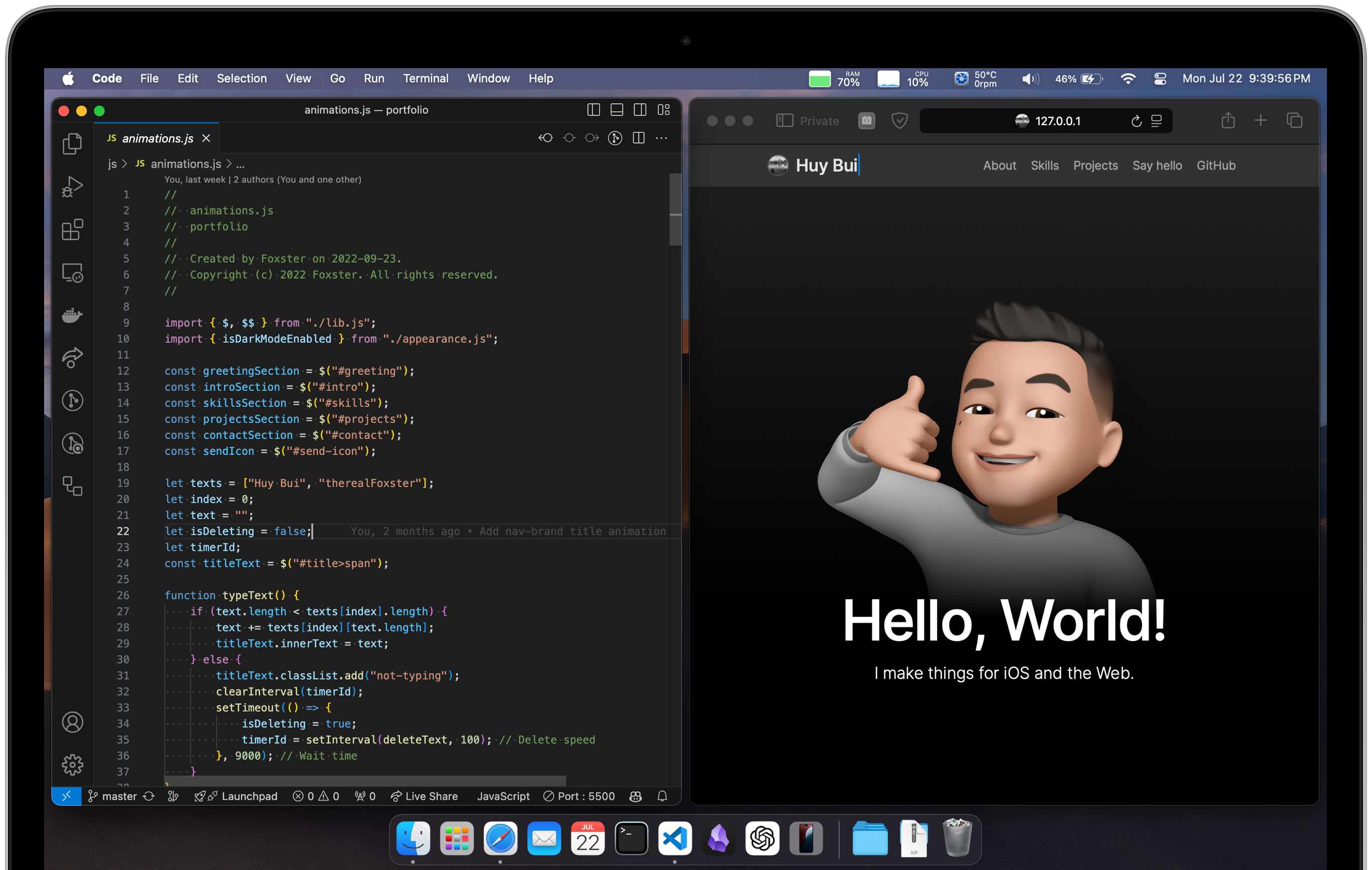The image size is (1372, 870).
Task: Open the Accounts icon in the activity bar
Action: pos(72,722)
